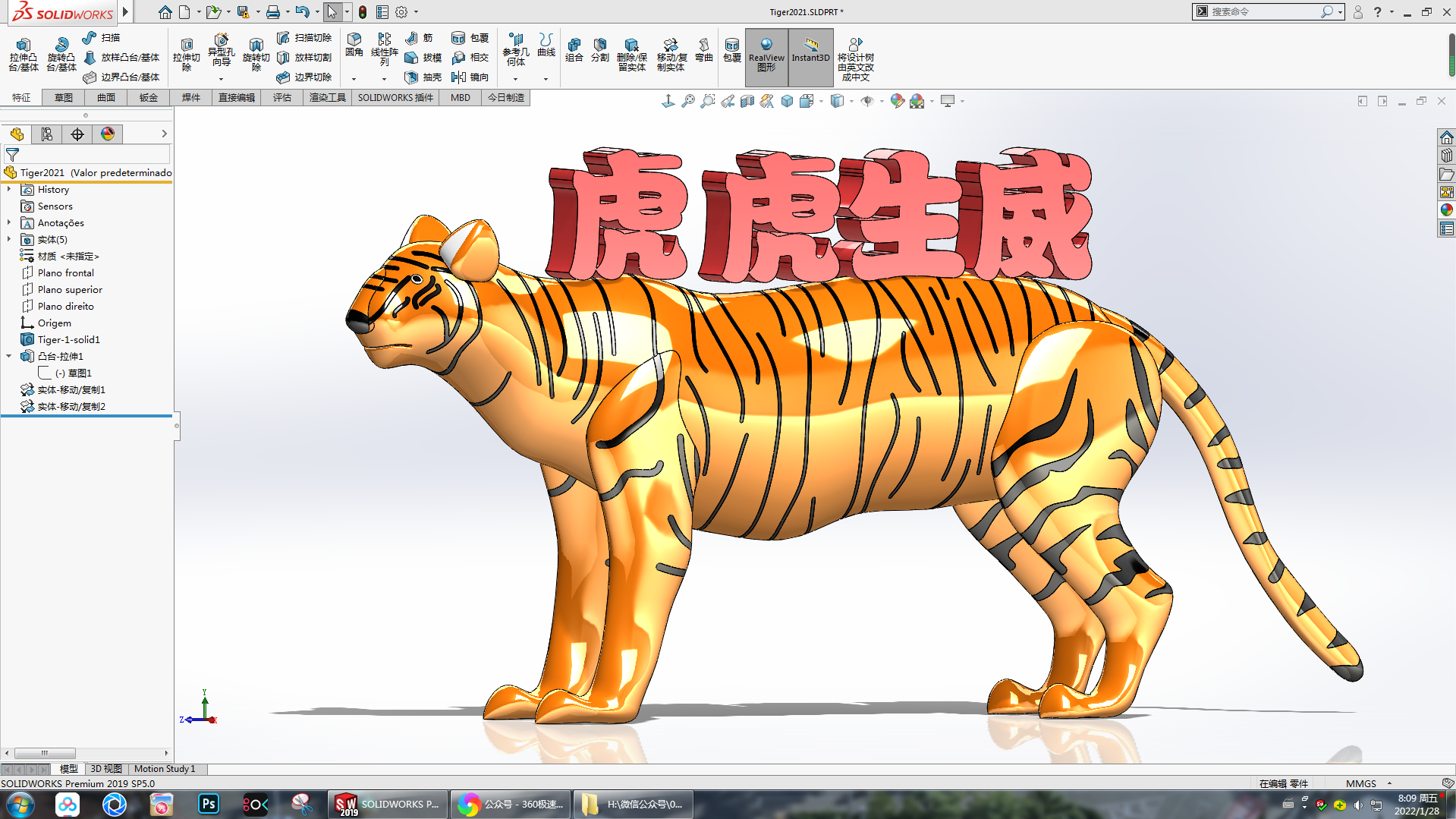The image size is (1456, 819).
Task: Select the 实体-移动/复制2 feature
Action: point(63,406)
